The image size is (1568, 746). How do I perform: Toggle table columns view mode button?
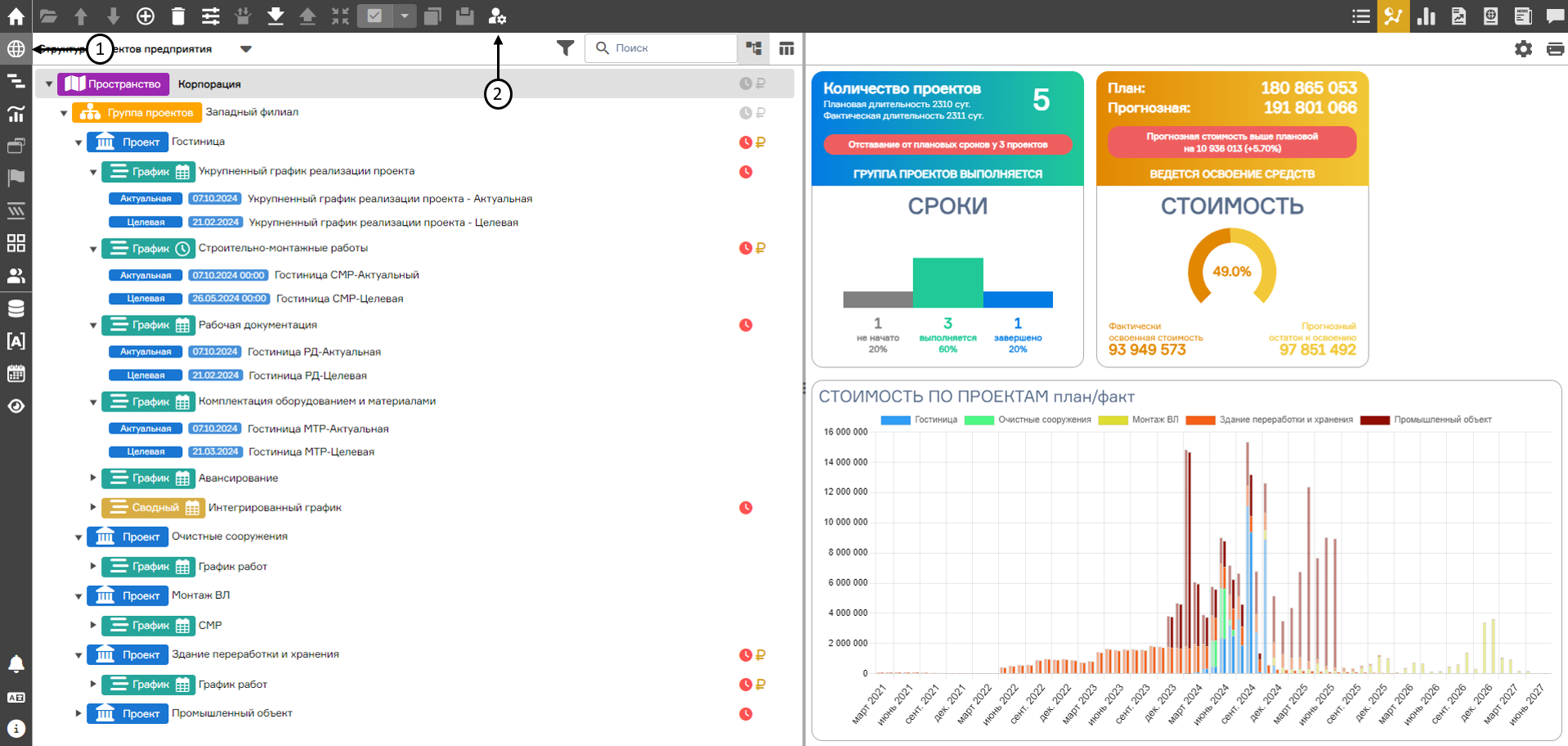(x=786, y=48)
